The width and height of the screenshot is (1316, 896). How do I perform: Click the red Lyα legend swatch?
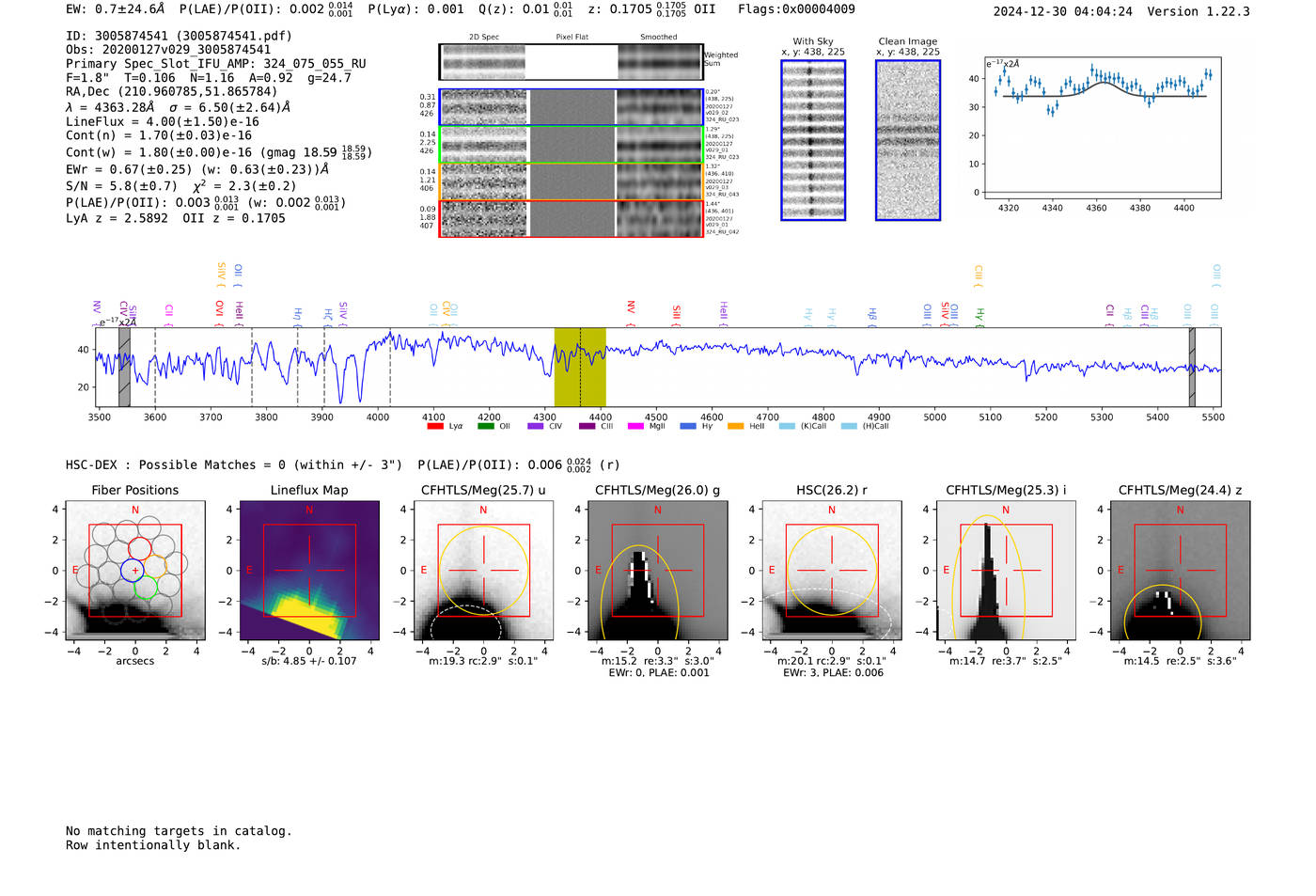click(x=435, y=426)
